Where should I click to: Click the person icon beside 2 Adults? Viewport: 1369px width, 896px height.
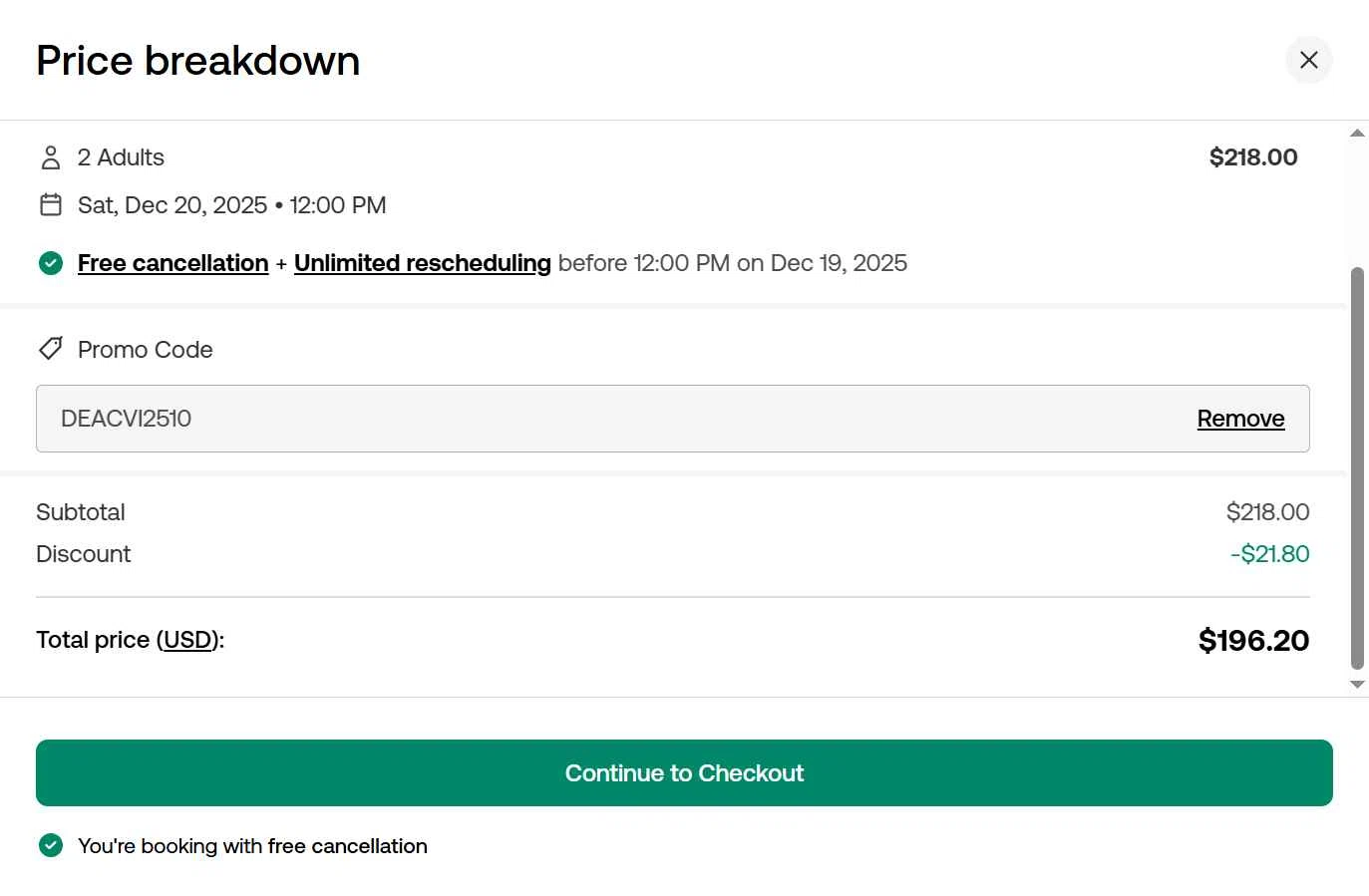(x=51, y=157)
